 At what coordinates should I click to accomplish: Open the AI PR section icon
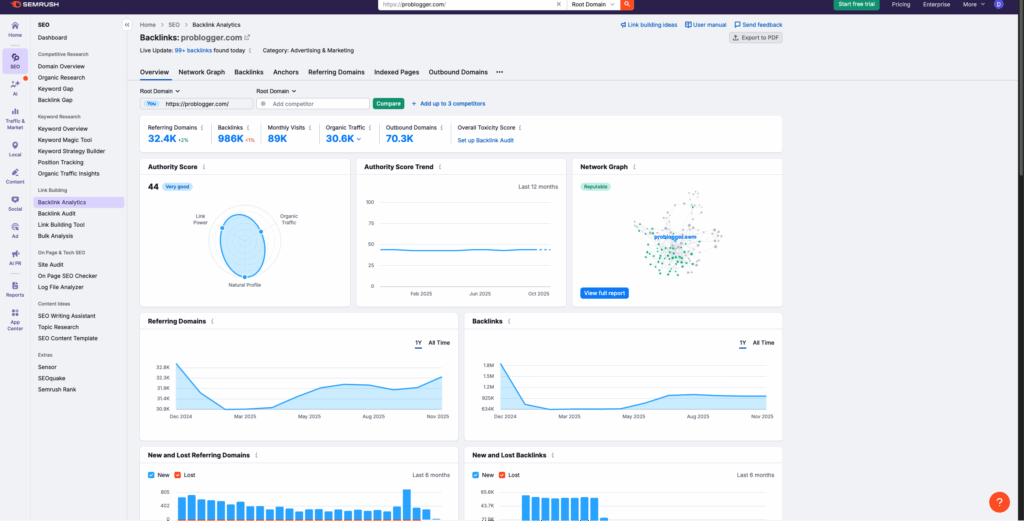point(15,257)
